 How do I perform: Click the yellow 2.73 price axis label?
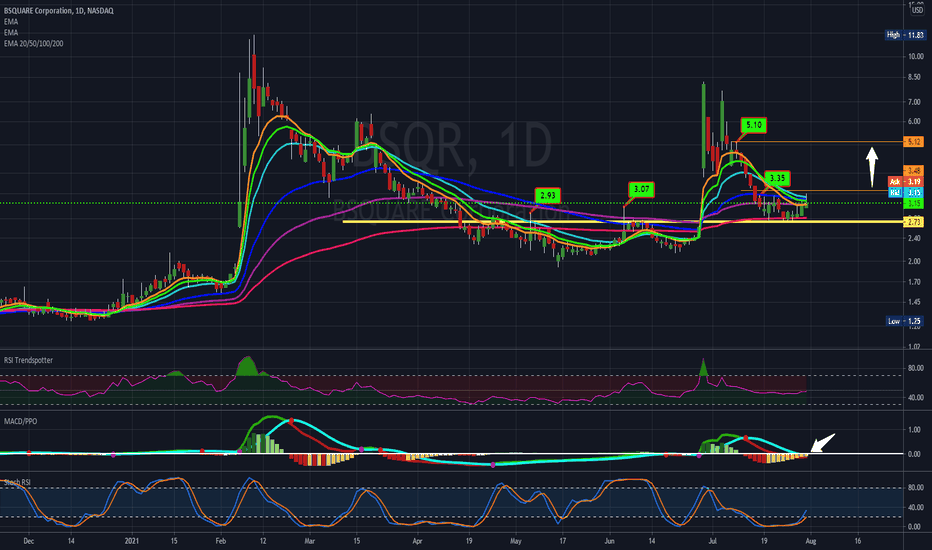(914, 222)
